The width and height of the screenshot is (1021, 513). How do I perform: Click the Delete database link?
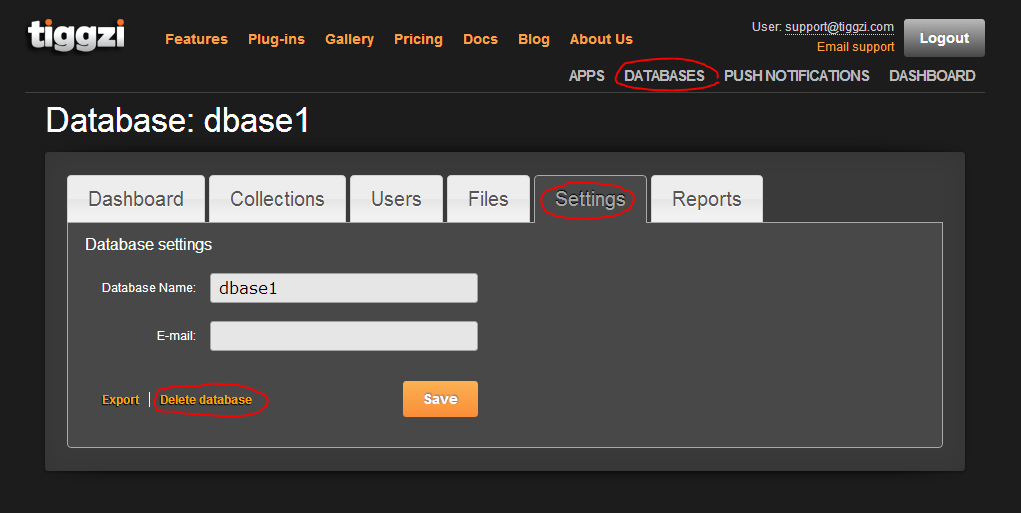tap(206, 400)
